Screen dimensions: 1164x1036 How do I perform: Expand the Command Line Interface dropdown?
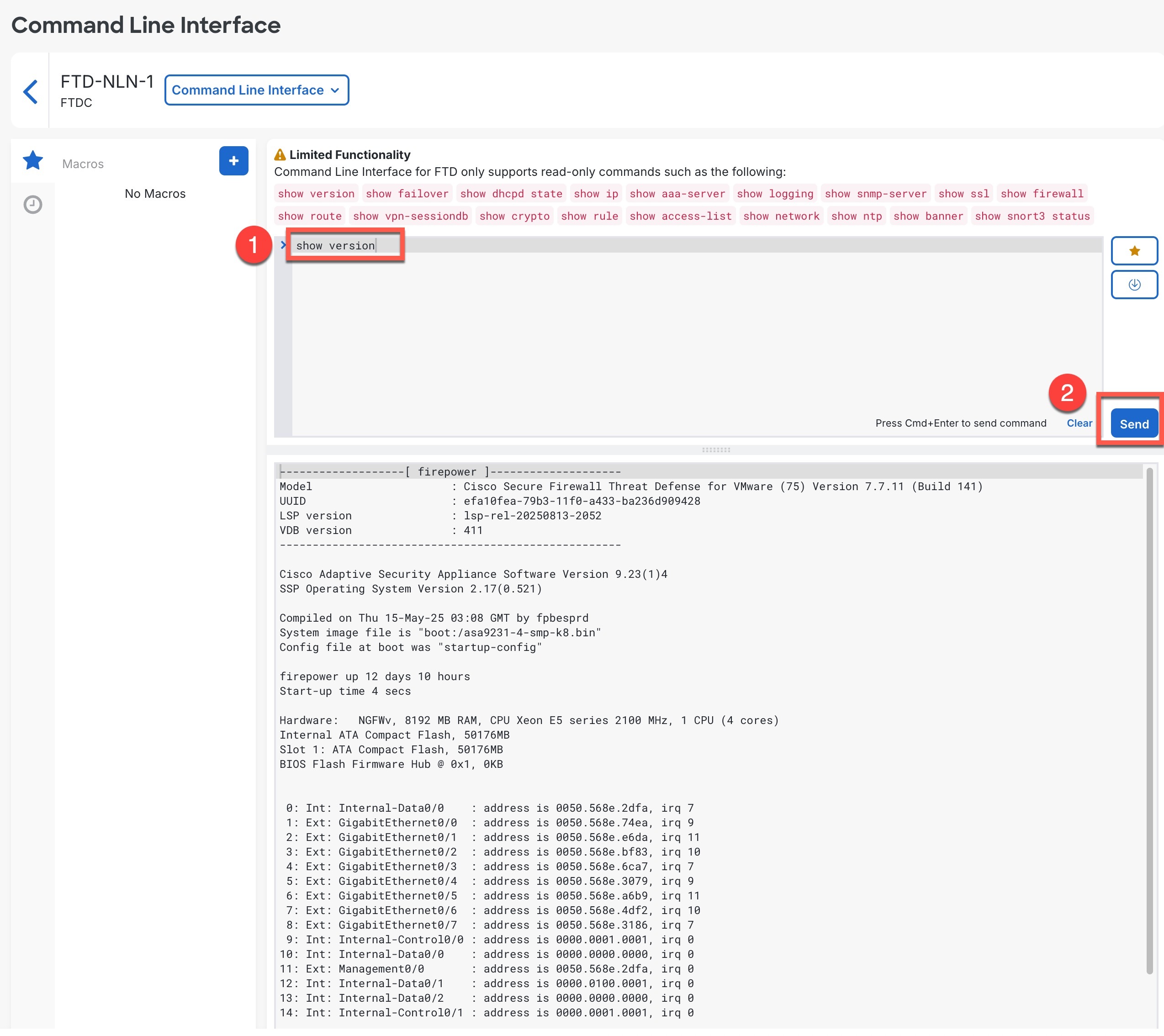(x=256, y=90)
